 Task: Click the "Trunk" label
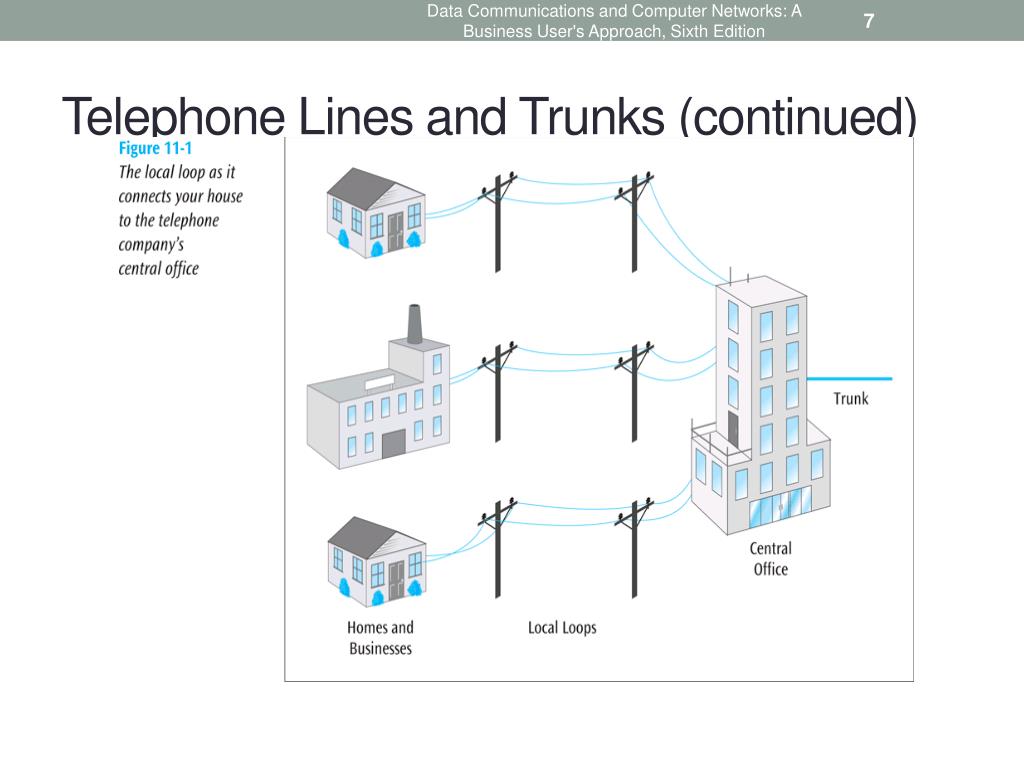point(851,398)
